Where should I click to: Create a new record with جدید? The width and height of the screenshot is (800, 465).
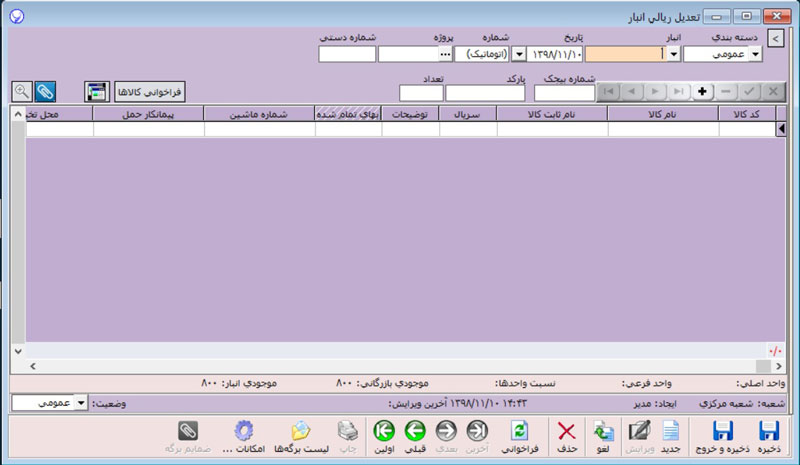point(671,435)
